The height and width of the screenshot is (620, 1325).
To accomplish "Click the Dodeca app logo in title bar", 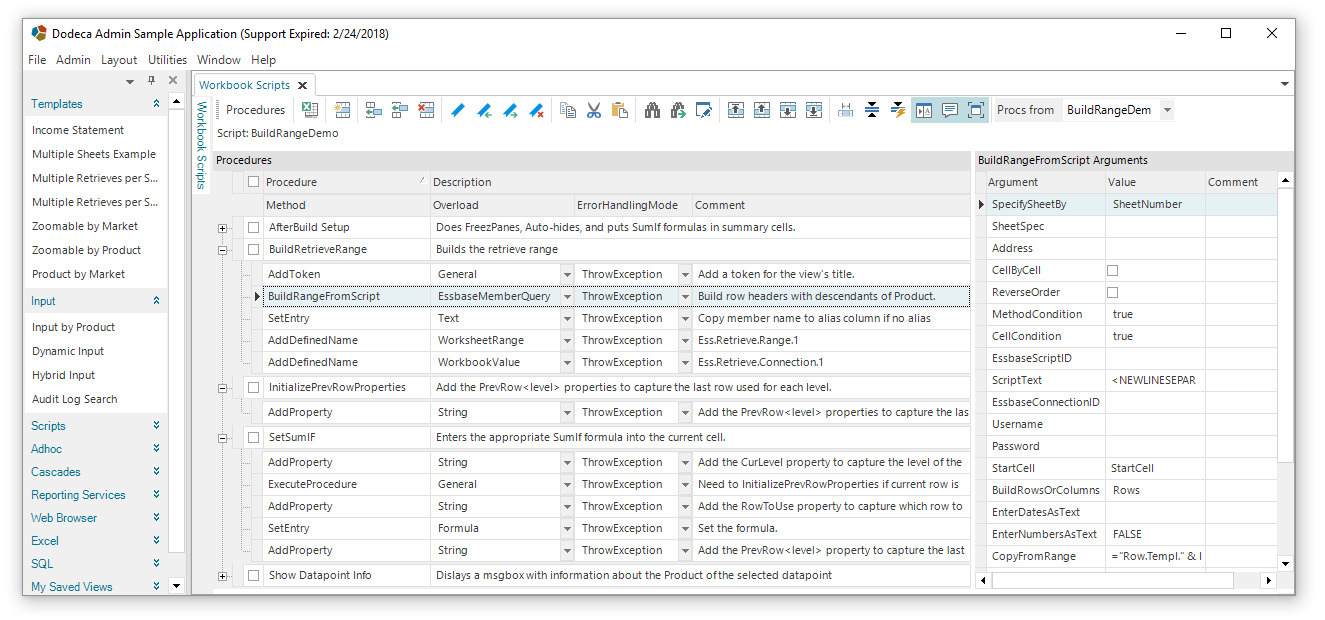I will (39, 33).
